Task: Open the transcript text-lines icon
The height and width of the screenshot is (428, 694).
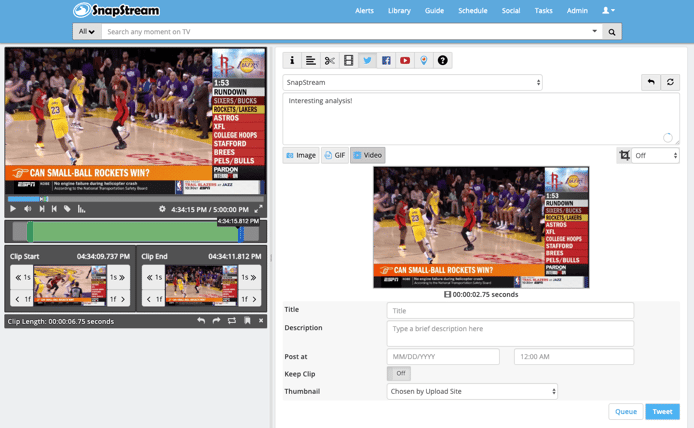Action: point(311,61)
